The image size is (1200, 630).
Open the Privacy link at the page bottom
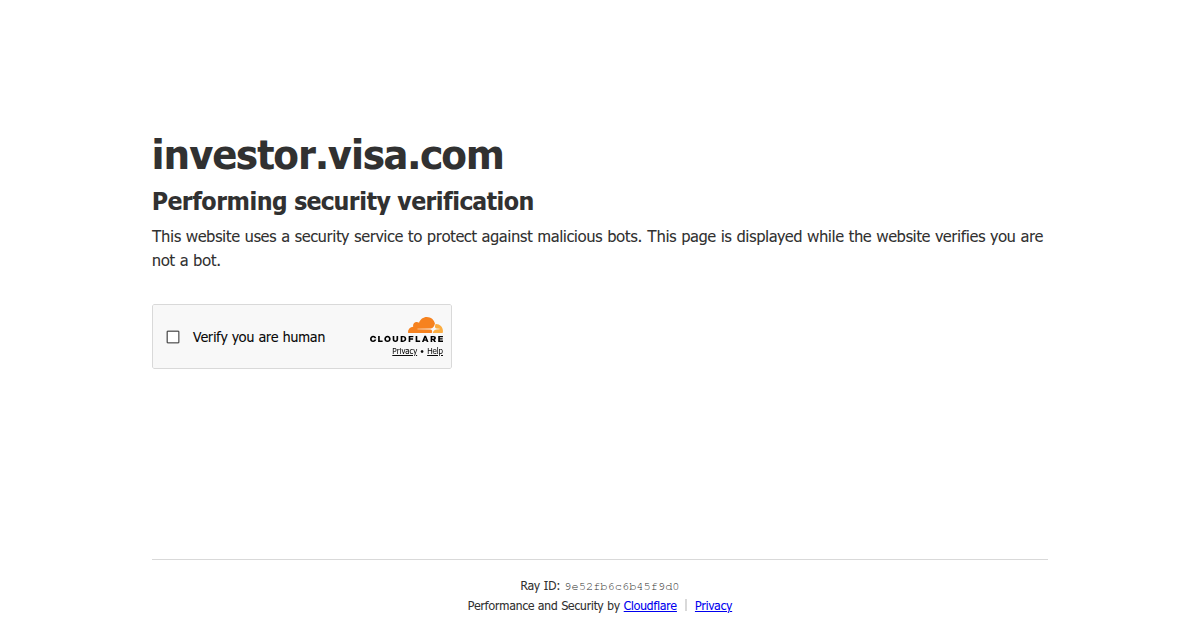coord(713,606)
